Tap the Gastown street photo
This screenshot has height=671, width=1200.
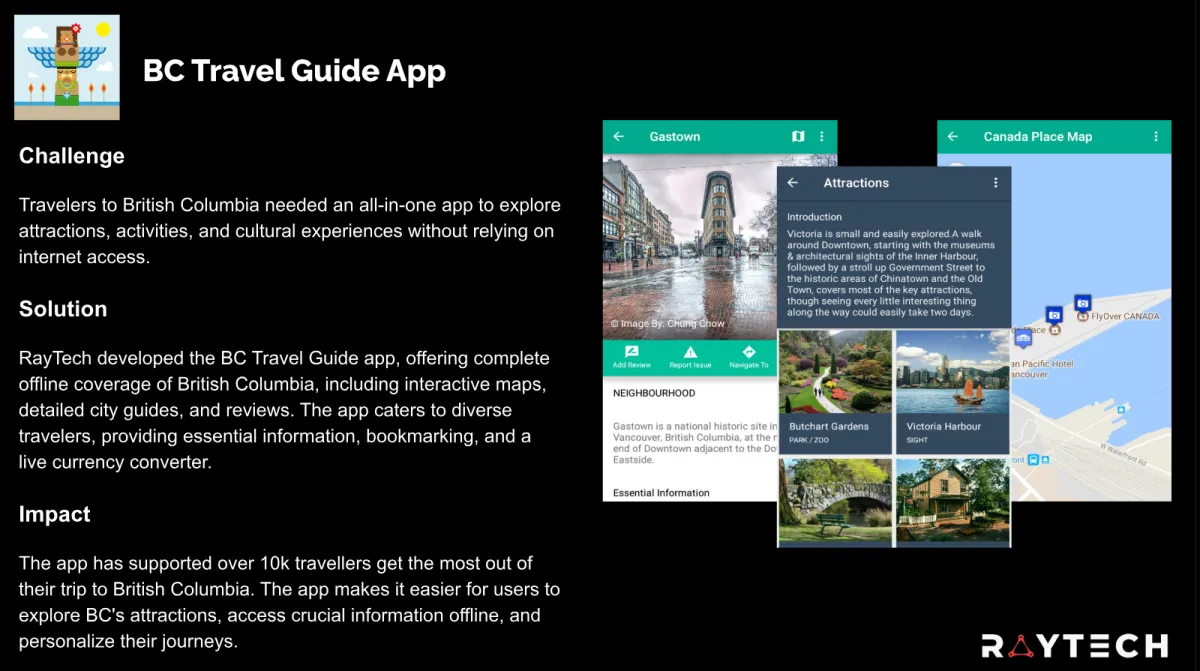click(x=690, y=245)
